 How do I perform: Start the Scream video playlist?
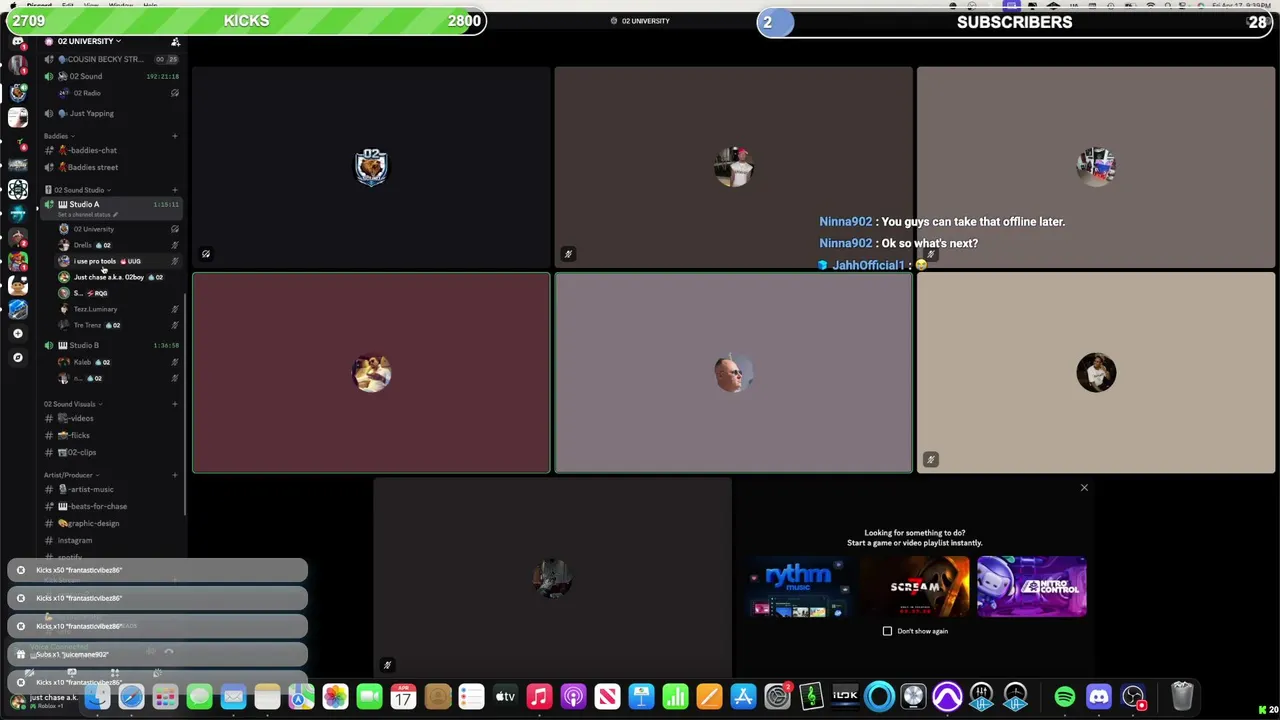[x=915, y=587]
